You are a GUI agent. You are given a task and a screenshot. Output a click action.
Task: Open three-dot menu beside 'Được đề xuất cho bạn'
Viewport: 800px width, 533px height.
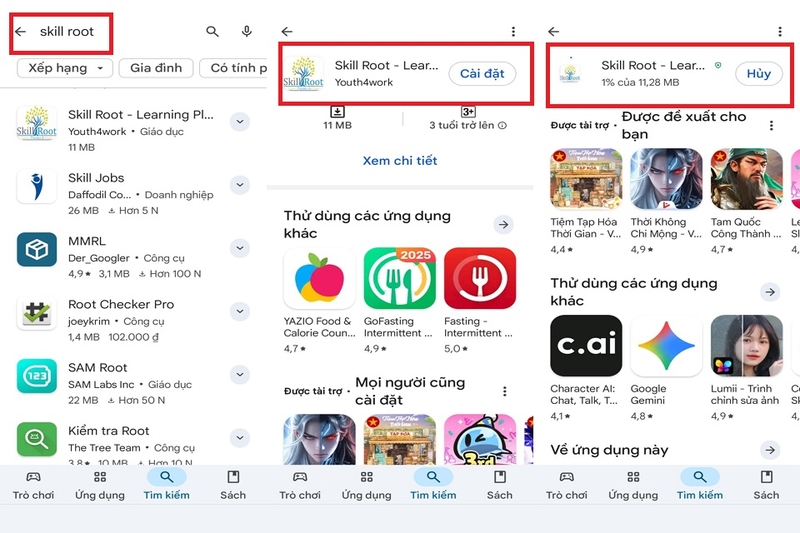coord(771,125)
